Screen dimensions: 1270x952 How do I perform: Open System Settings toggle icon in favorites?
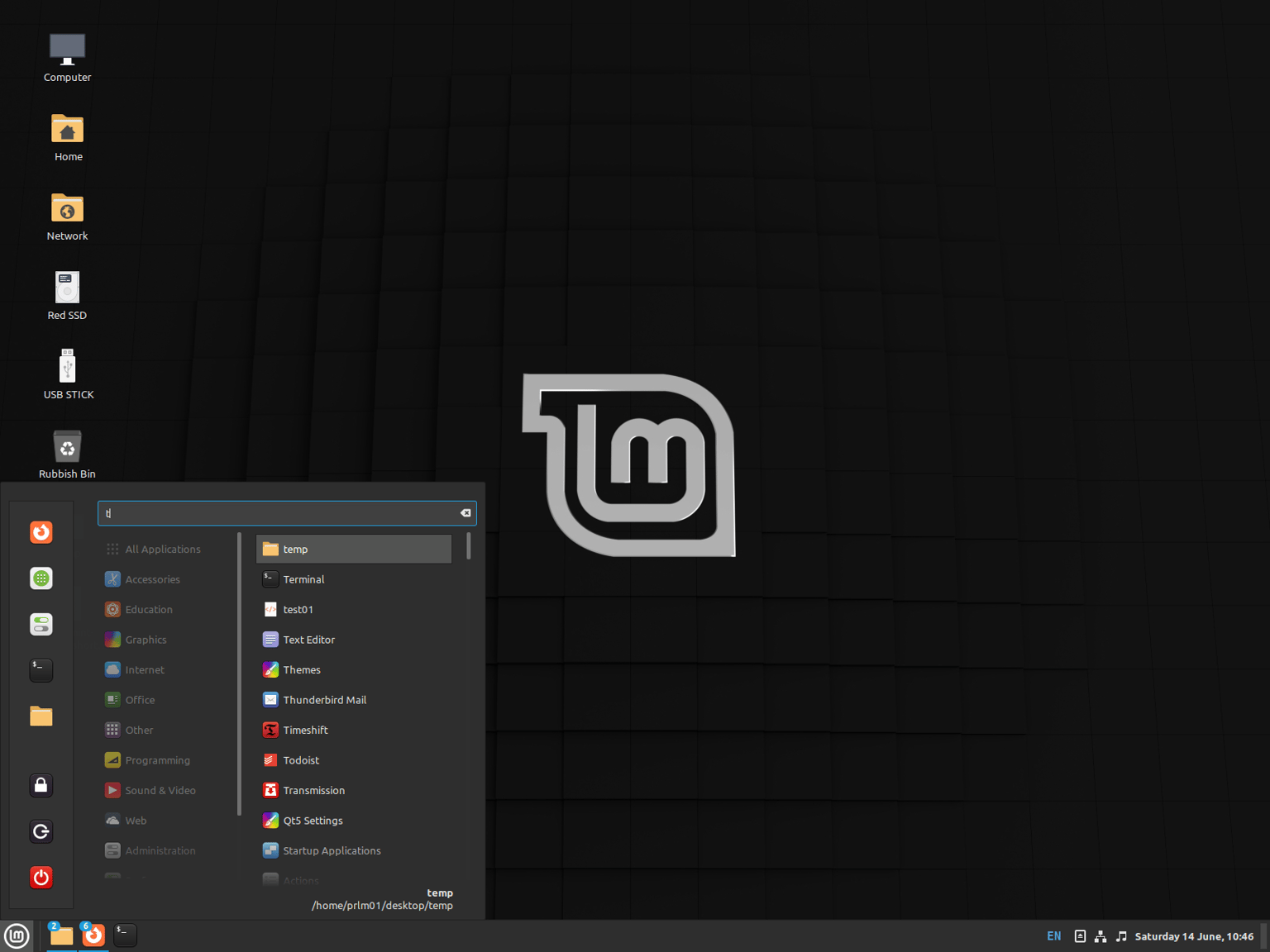coord(41,624)
